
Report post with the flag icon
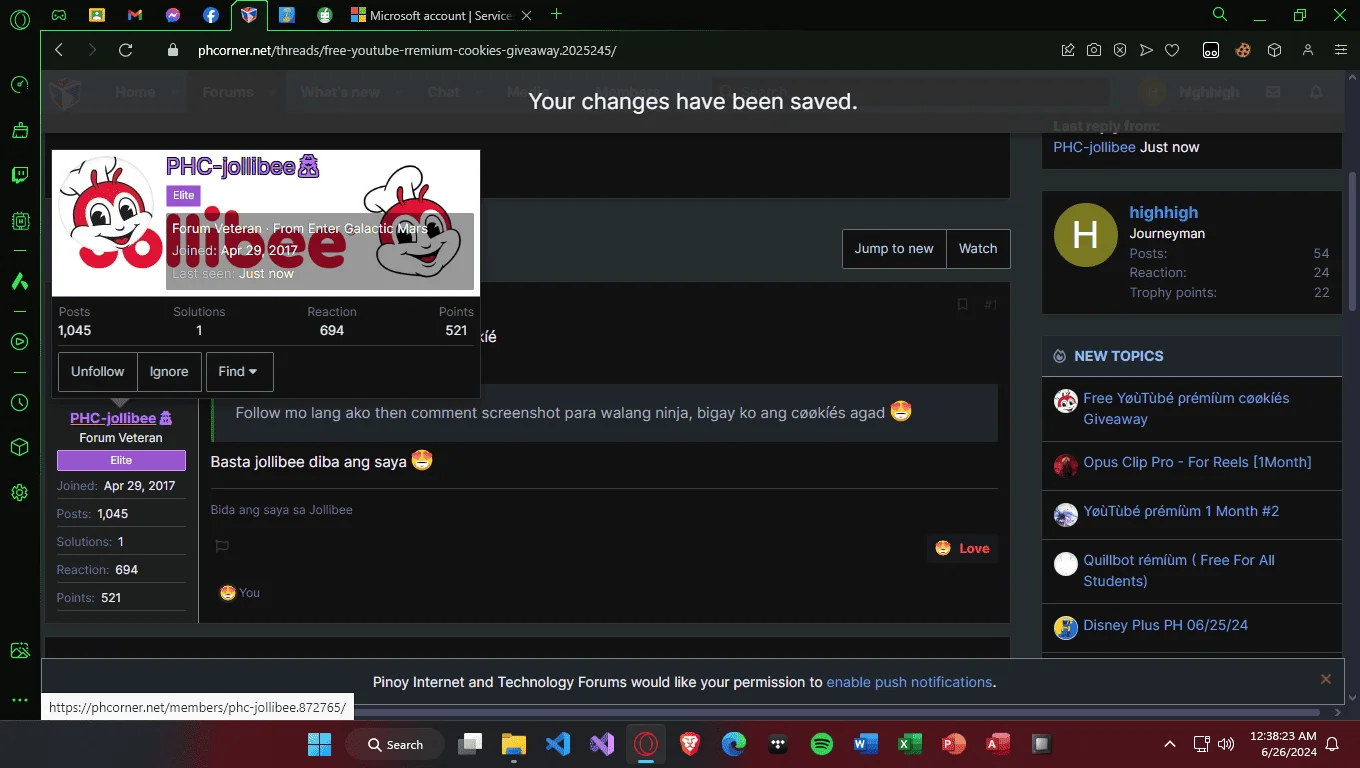(222, 547)
